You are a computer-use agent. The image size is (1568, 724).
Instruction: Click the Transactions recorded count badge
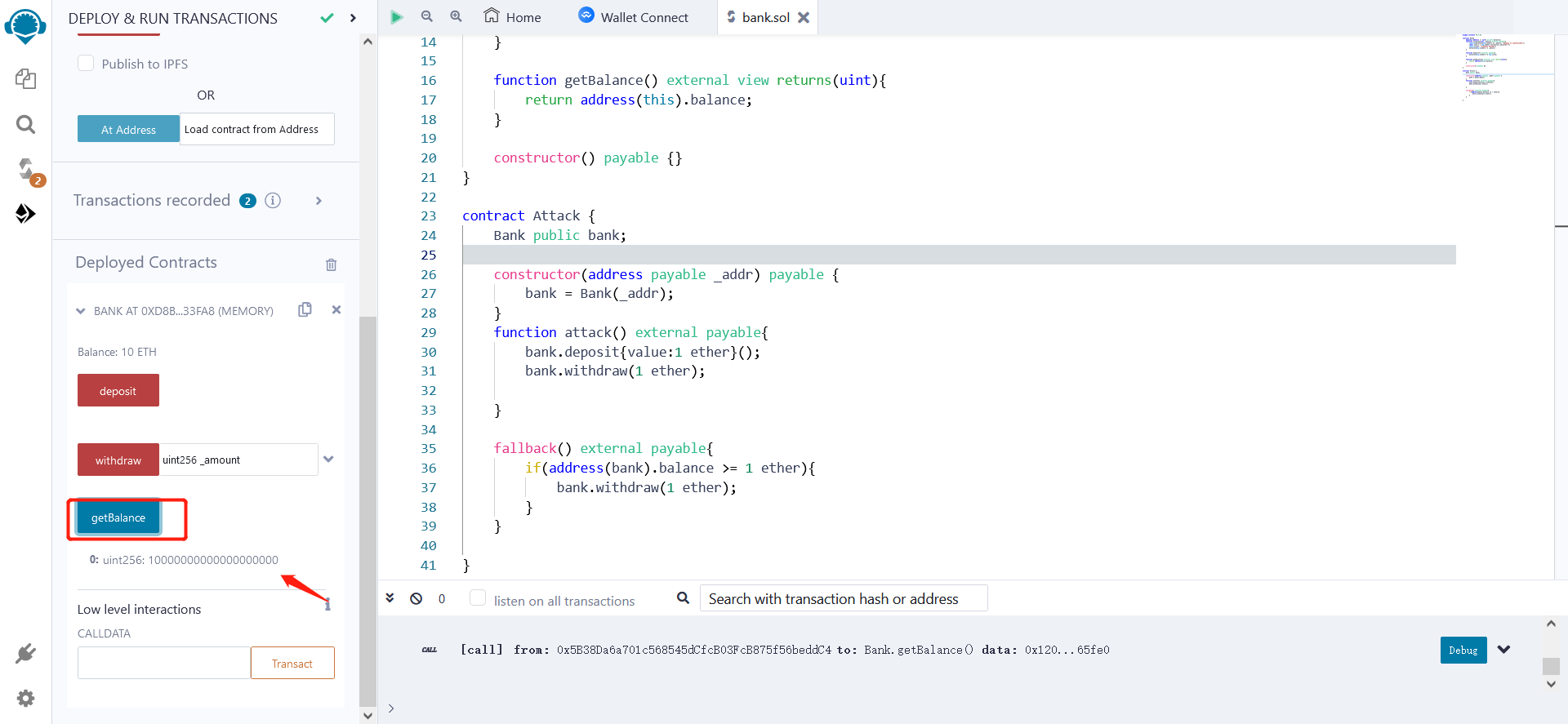click(247, 201)
